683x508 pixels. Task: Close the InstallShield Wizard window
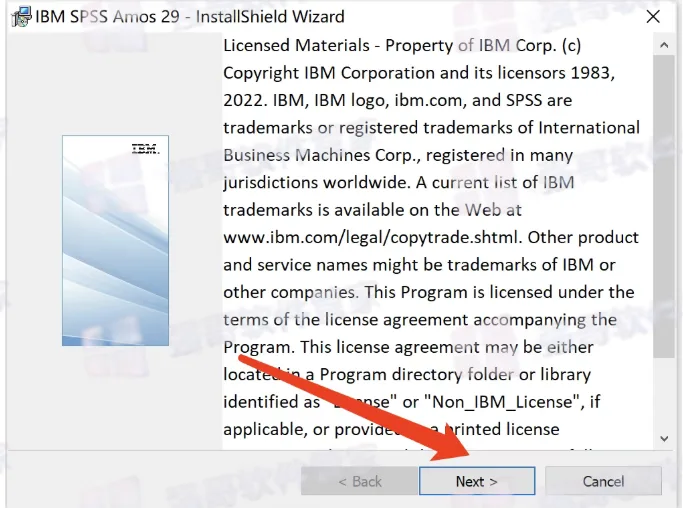coord(653,17)
